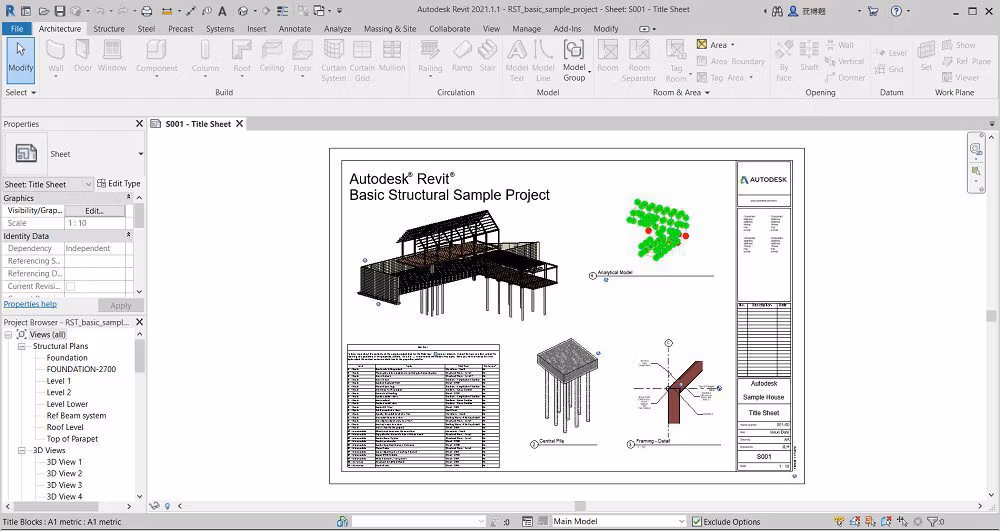Image resolution: width=1000 pixels, height=531 pixels.
Task: Select the Railing tool
Action: [x=430, y=58]
